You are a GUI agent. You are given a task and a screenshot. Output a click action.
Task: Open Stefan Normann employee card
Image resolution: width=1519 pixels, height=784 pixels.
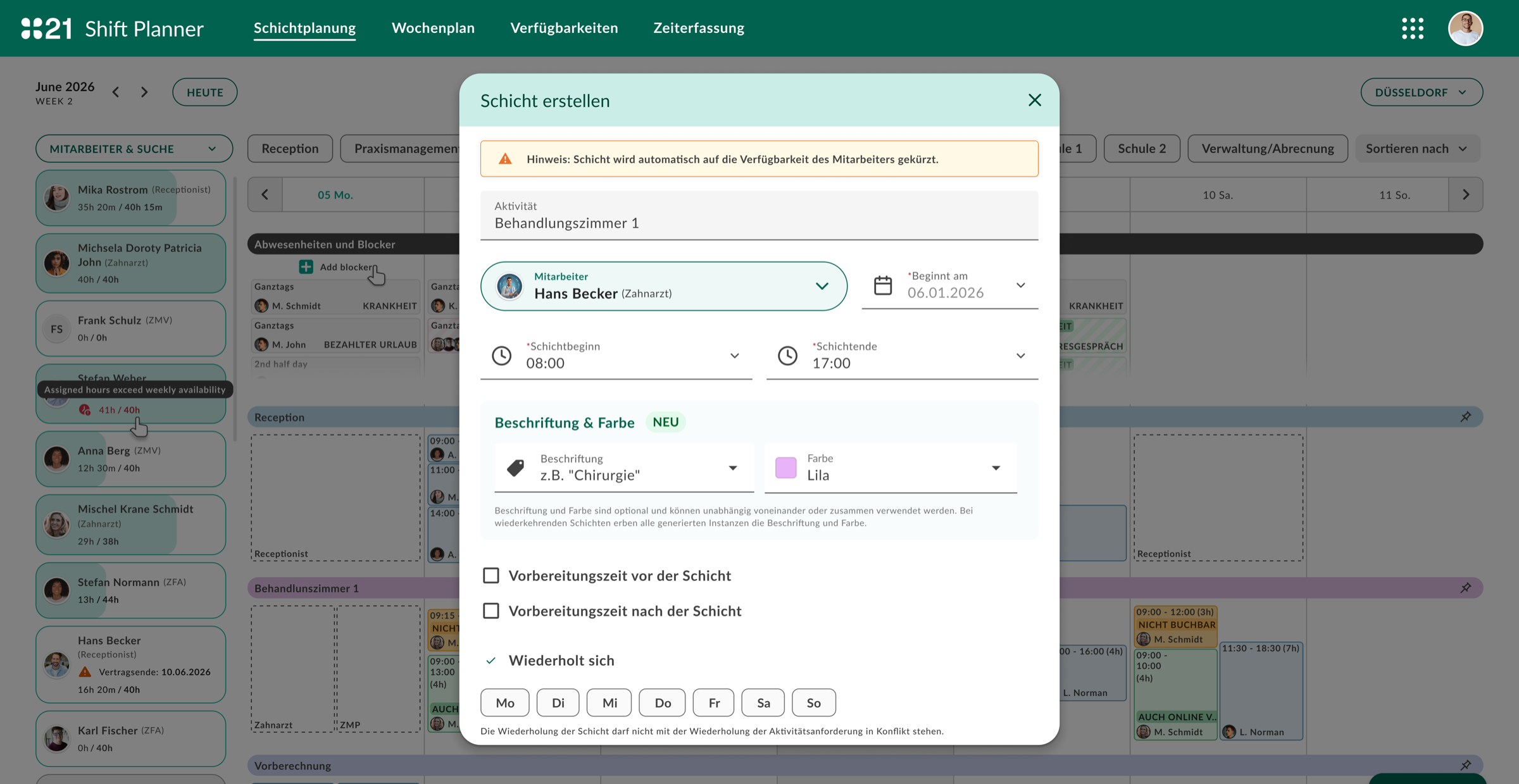(131, 590)
